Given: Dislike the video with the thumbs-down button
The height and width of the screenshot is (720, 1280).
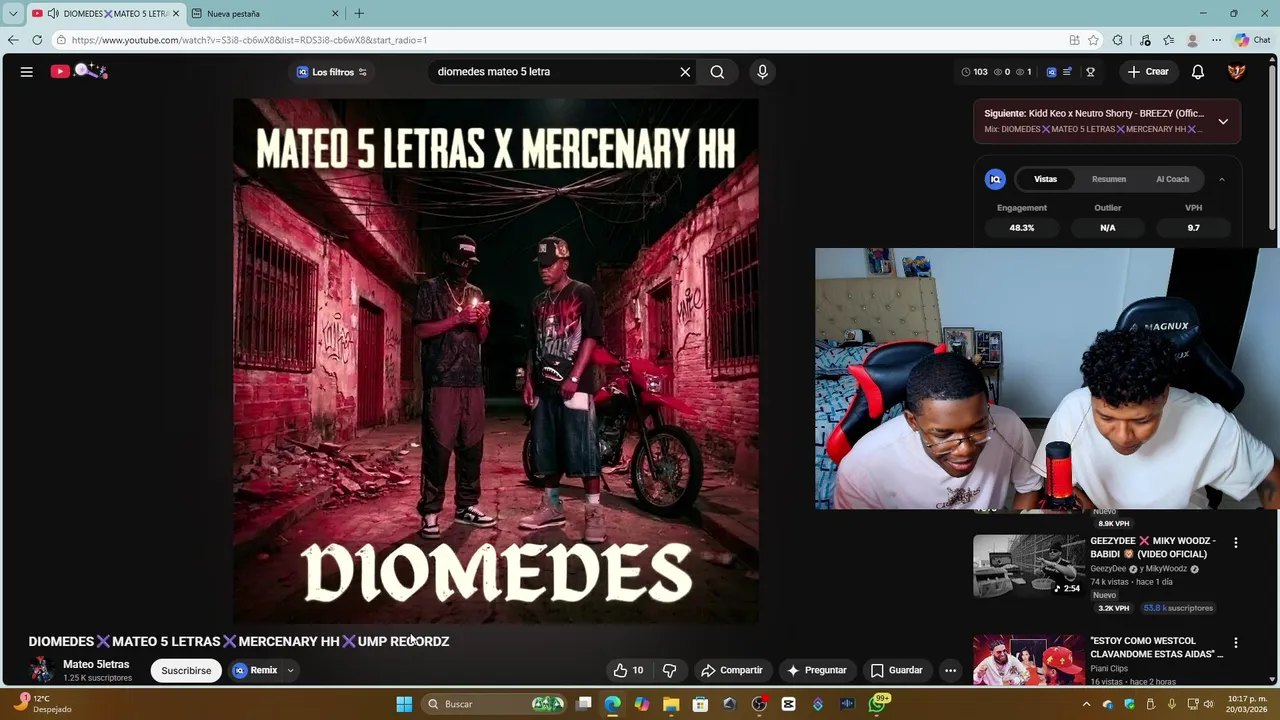Looking at the screenshot, I should [670, 670].
